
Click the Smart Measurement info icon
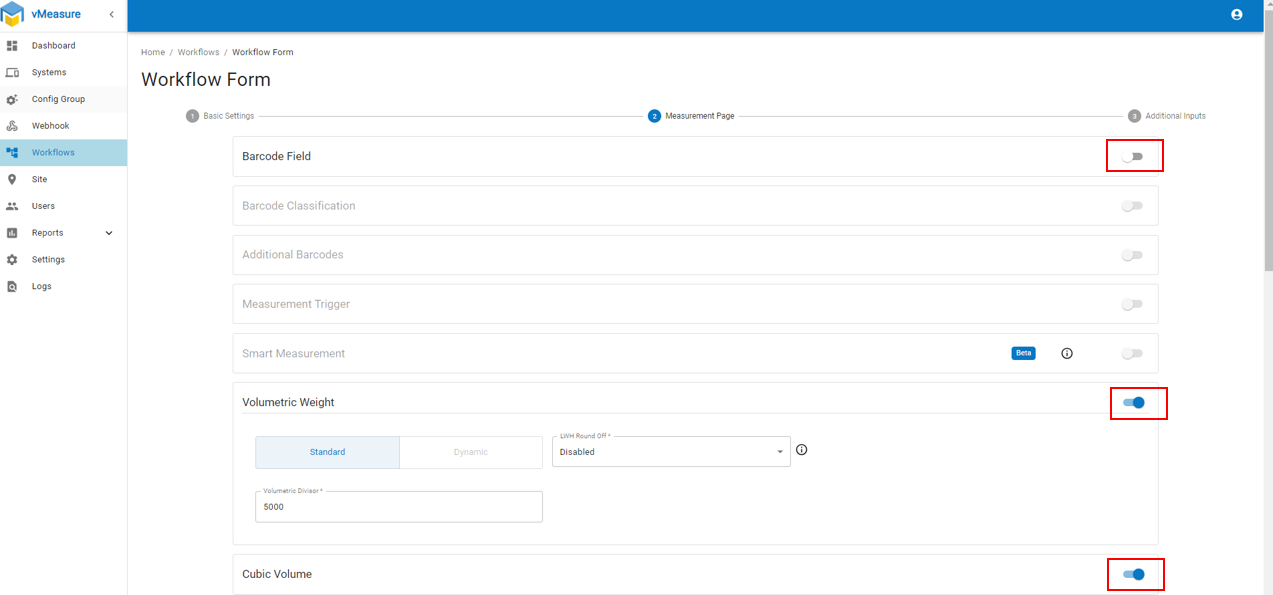coord(1067,353)
